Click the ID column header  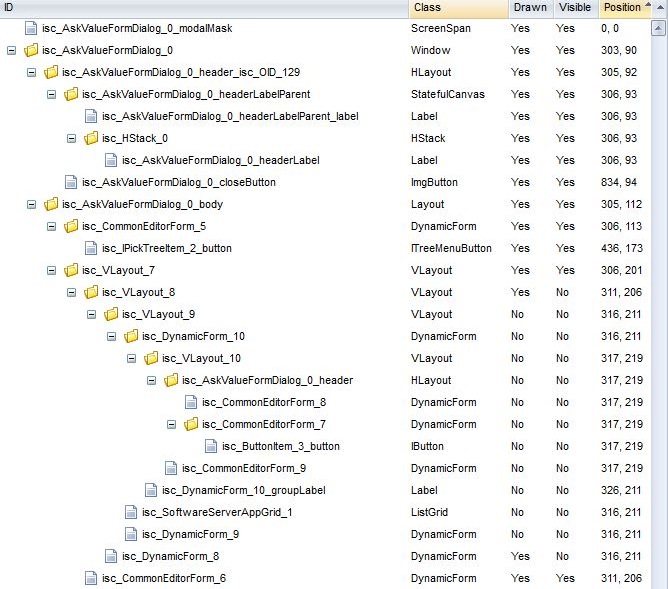point(200,8)
